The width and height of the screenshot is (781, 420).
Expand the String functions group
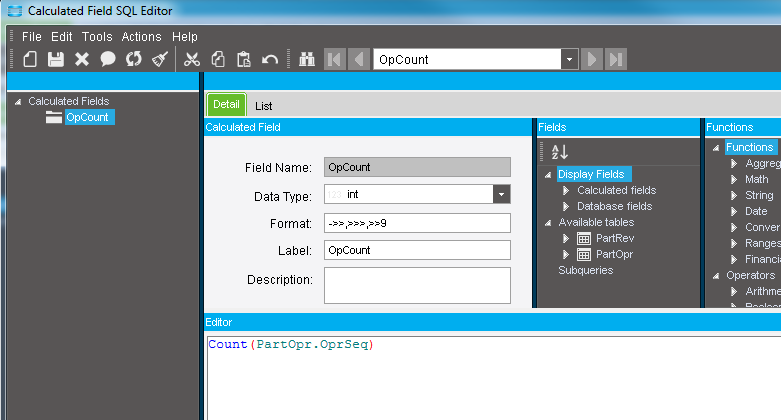[x=734, y=195]
